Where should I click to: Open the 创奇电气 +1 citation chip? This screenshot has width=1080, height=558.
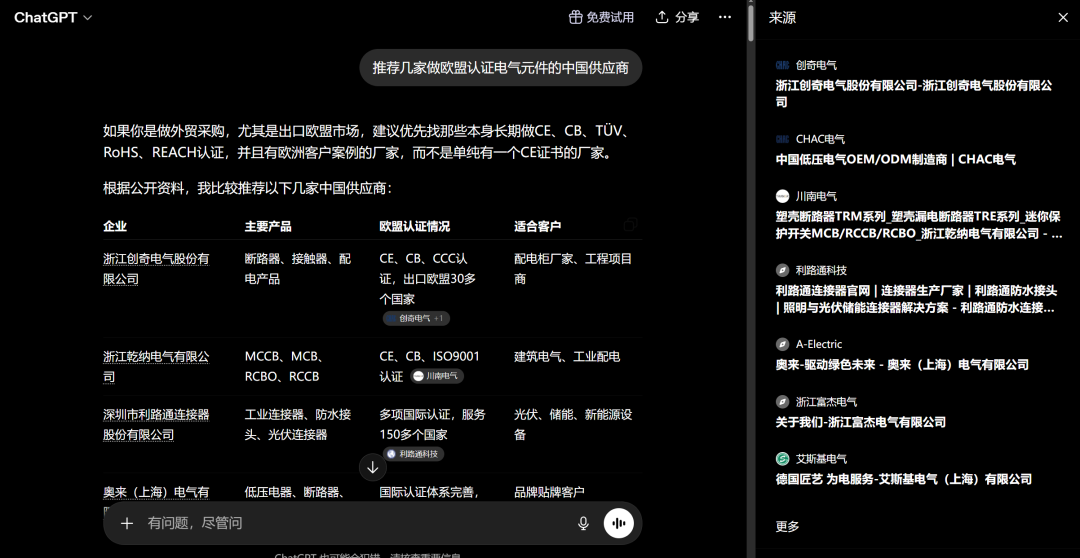coord(417,318)
